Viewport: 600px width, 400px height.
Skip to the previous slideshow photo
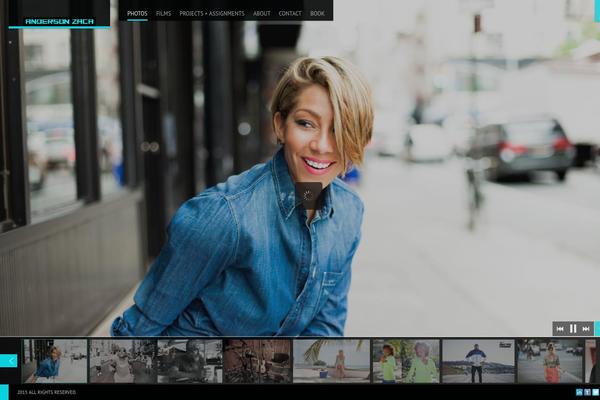pos(560,329)
